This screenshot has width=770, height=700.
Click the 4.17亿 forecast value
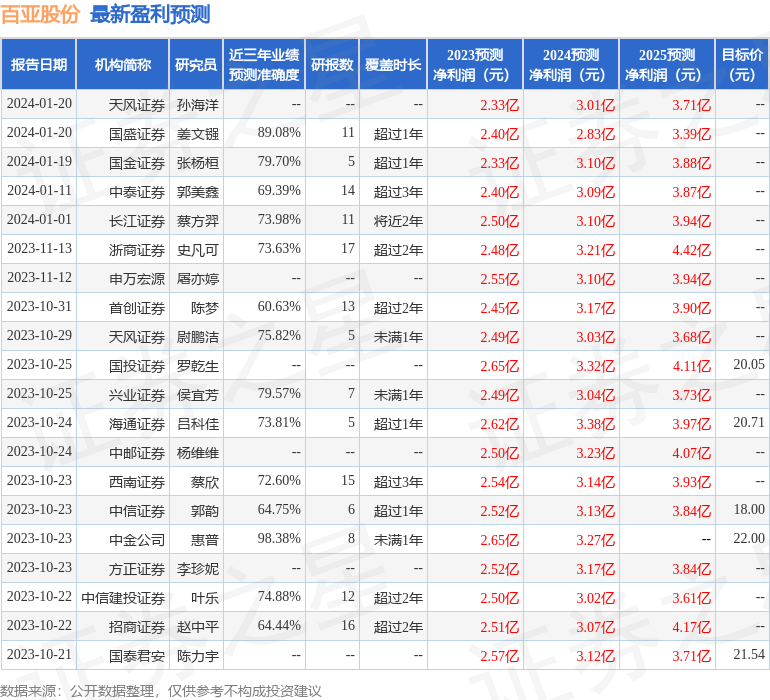[691, 626]
